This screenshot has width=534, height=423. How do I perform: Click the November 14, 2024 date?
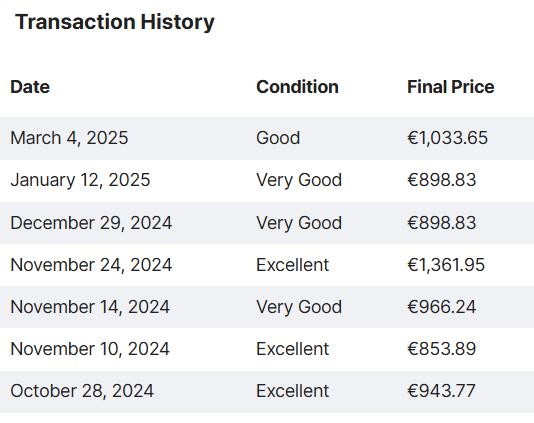pos(90,307)
